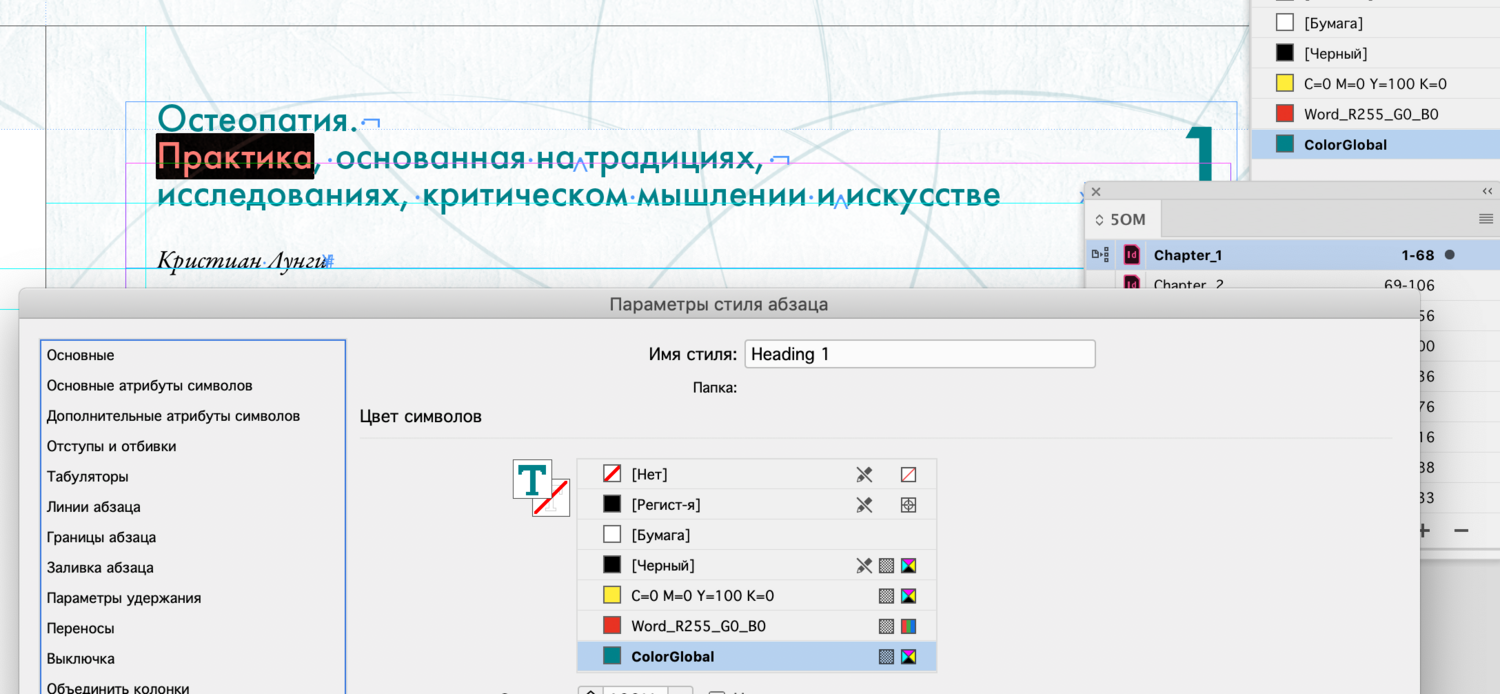The image size is (1500, 694).
Task: Click the page range 1-68 in book panel
Action: pos(1419,255)
